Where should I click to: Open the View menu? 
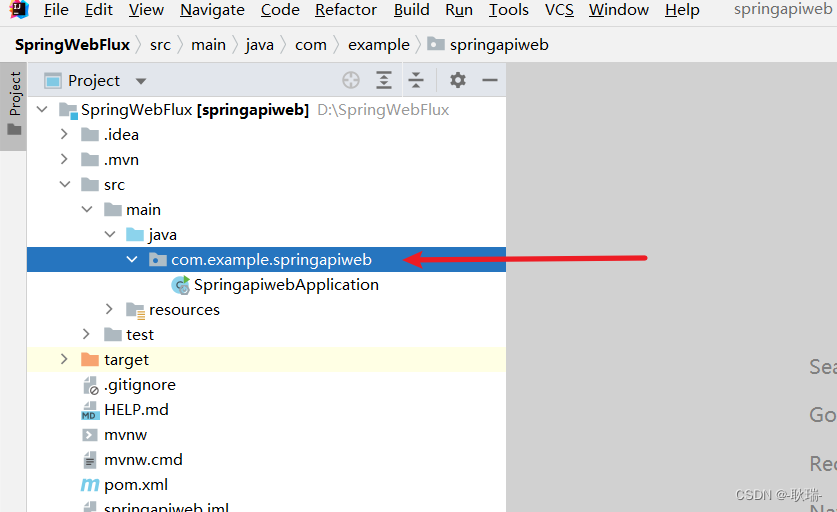tap(146, 10)
